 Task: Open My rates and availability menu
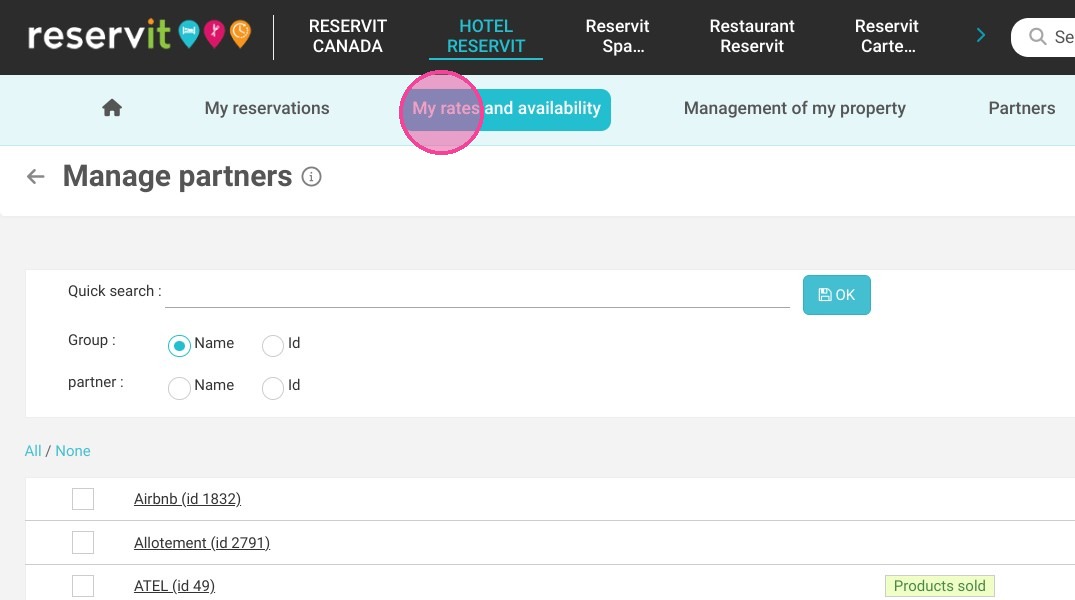(506, 109)
